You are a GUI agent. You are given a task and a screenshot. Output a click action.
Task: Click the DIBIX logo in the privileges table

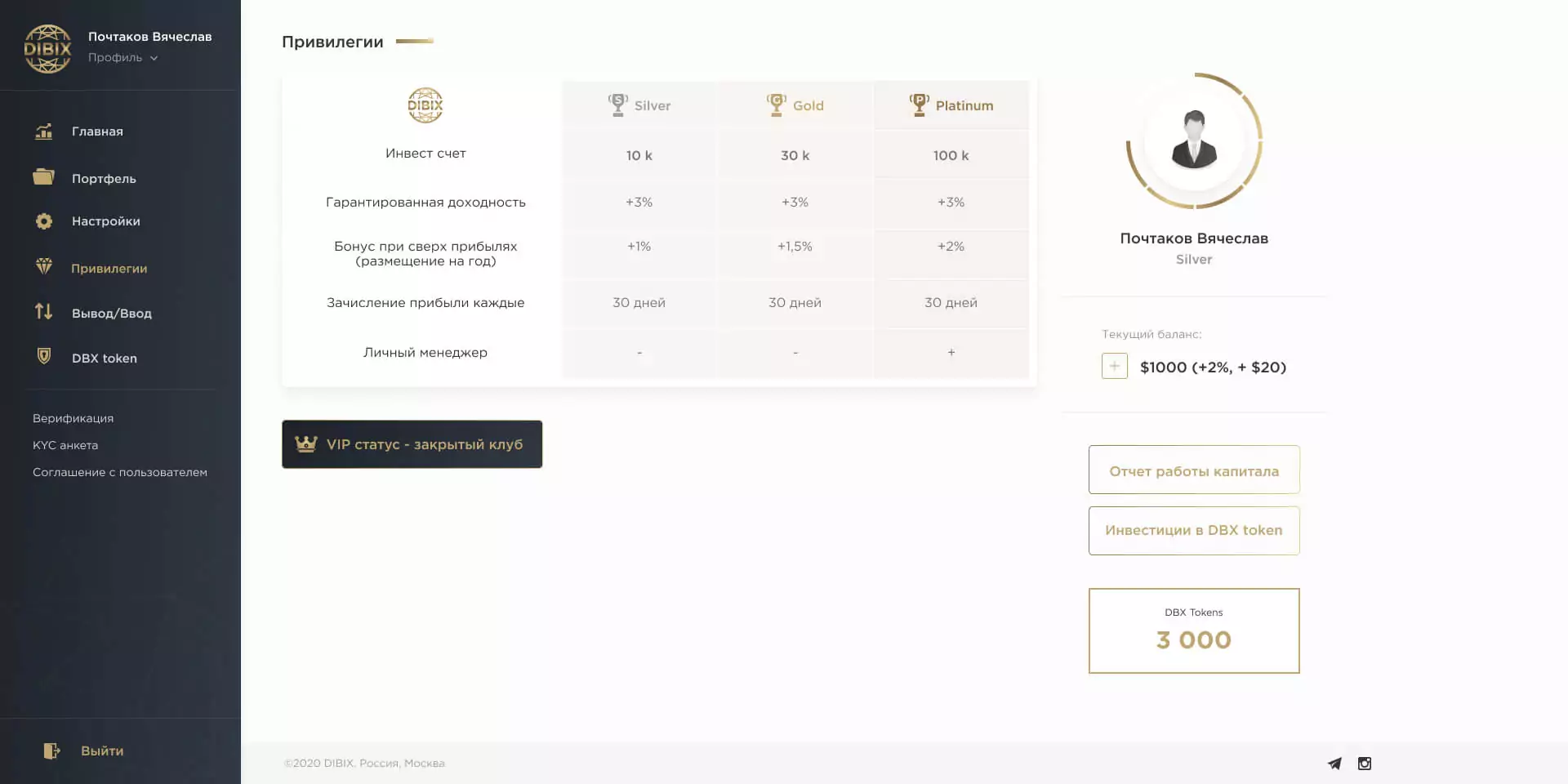pos(425,105)
